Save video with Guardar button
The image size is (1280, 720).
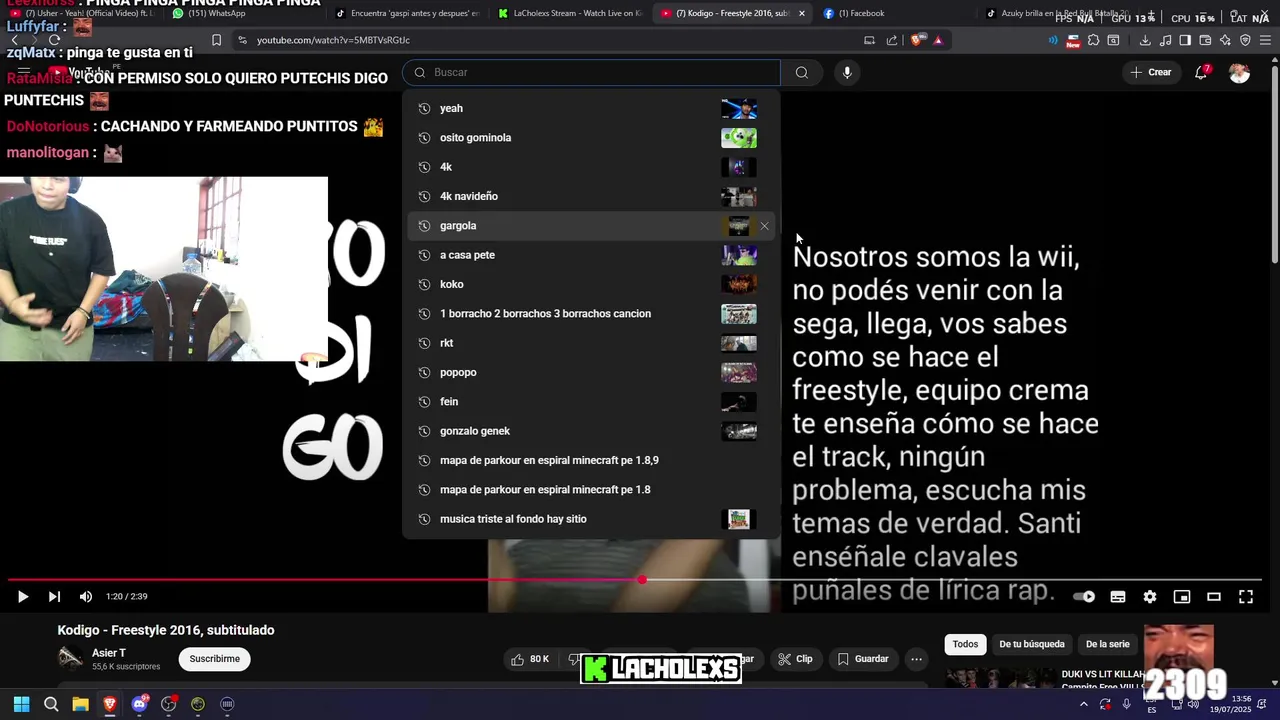[x=863, y=659]
